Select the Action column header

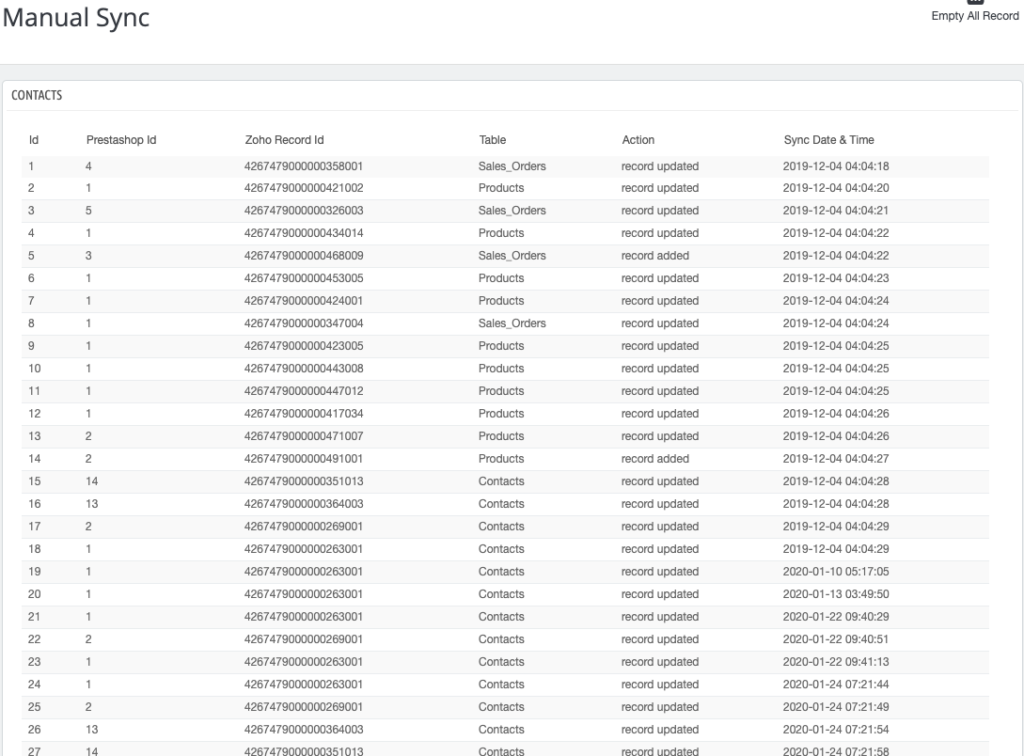coord(638,140)
